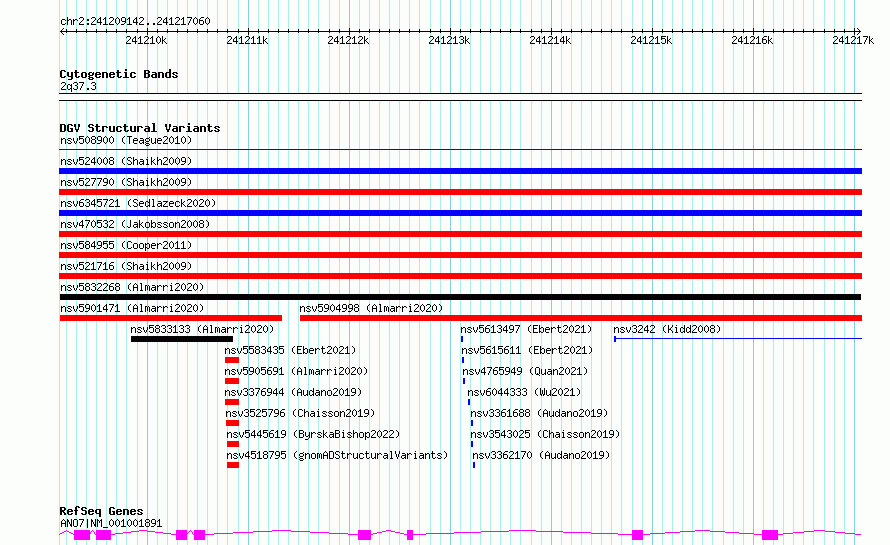Click the red nsv4518795 variant block
Image resolution: width=890 pixels, height=545 pixels.
233,465
